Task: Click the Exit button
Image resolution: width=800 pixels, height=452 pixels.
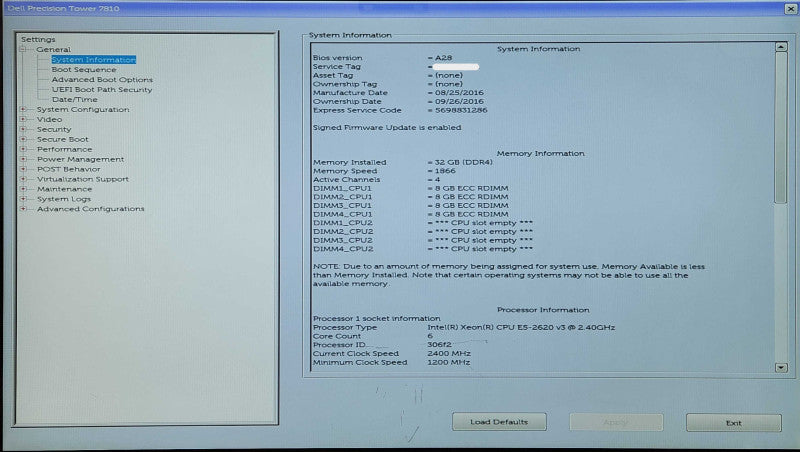Action: tap(734, 423)
